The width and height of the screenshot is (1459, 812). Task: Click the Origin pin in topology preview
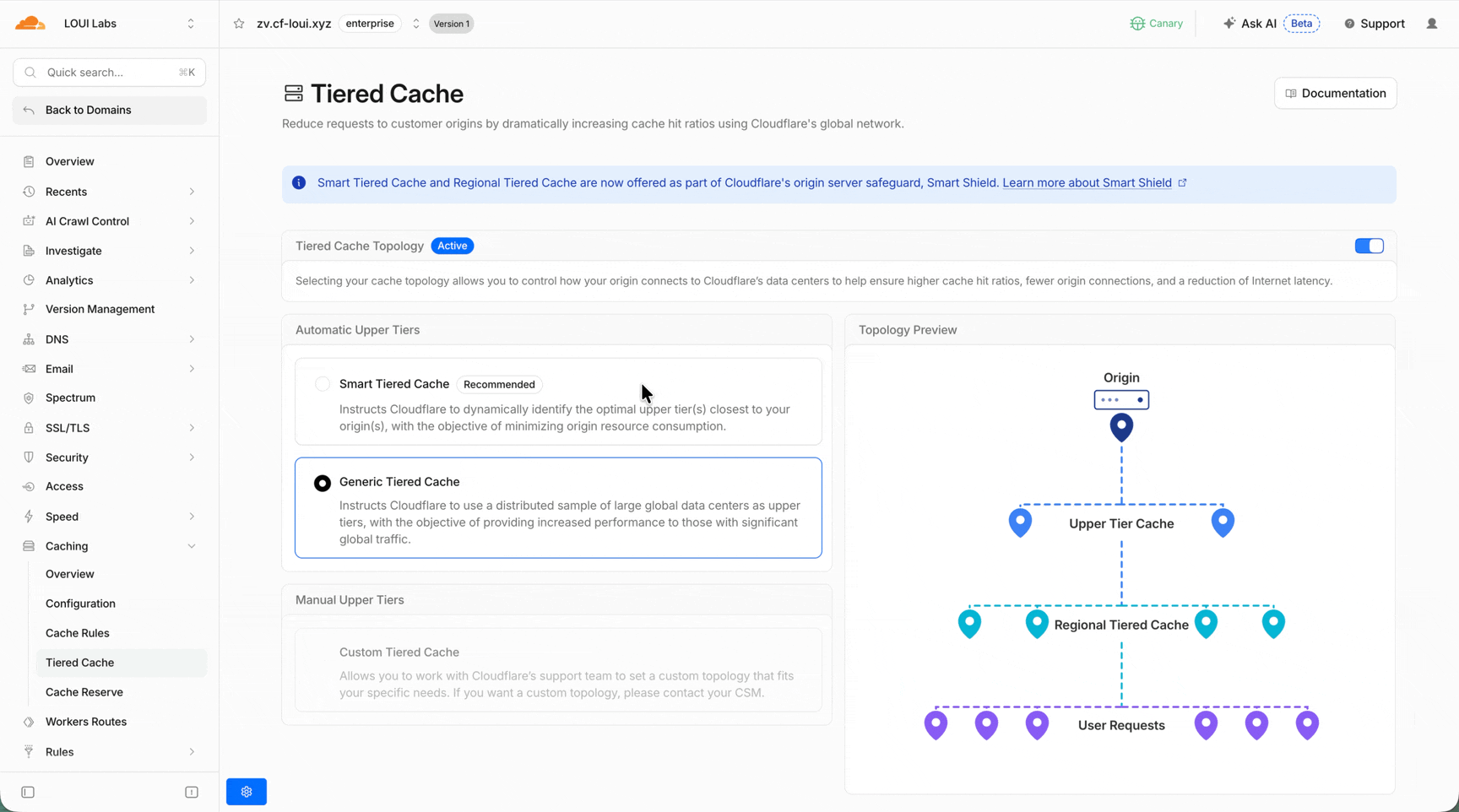[x=1121, y=427]
